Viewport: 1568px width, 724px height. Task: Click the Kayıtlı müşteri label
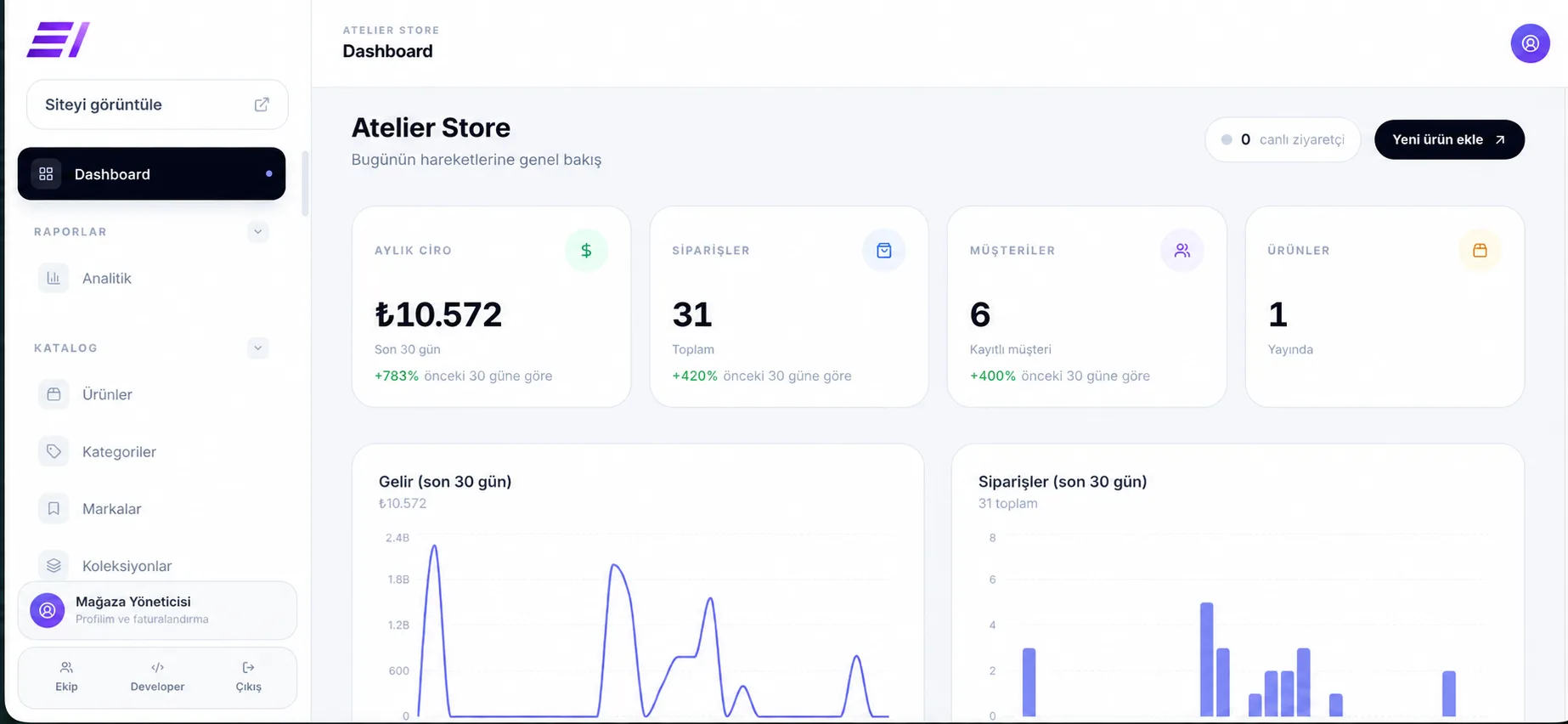1011,349
